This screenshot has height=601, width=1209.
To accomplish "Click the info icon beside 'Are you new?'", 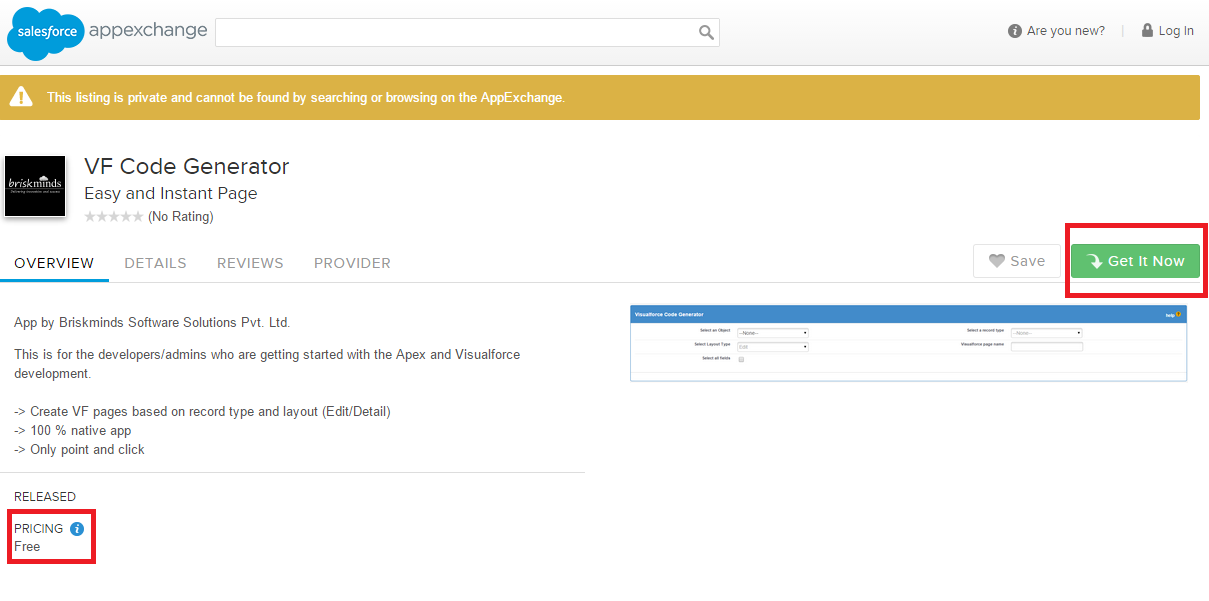I will 1013,31.
